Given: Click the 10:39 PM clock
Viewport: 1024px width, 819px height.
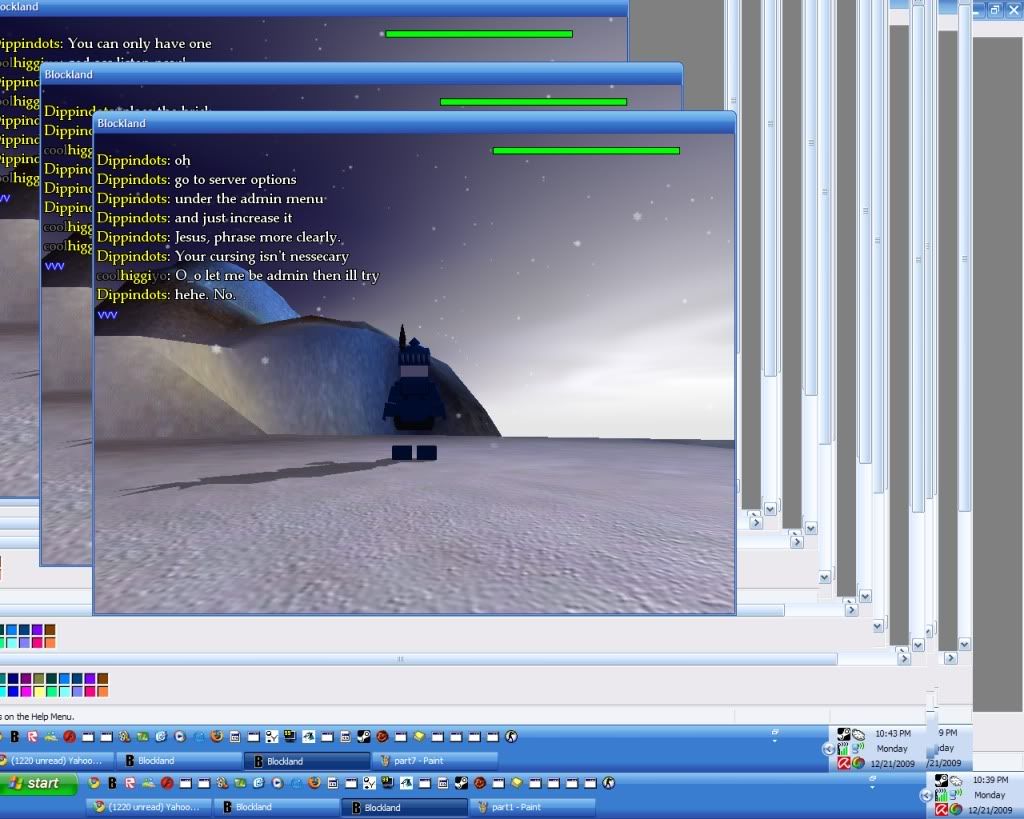Looking at the screenshot, I should click(990, 780).
